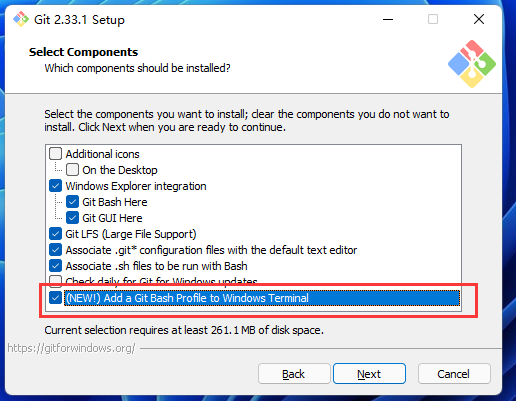Screen dimensions: 516x401
Task: Select the Git LFS list item text
Action: coord(131,234)
